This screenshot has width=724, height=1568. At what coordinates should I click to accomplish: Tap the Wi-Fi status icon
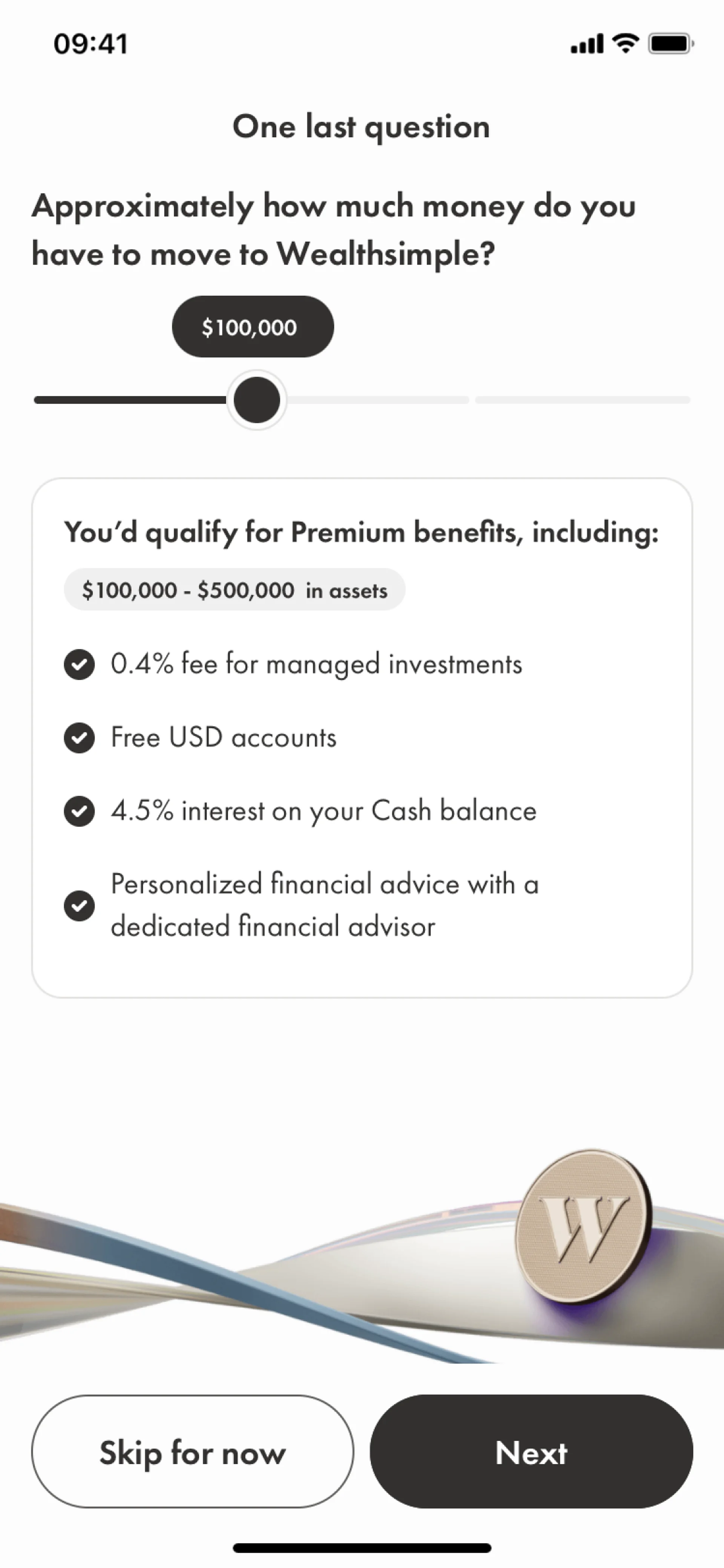[x=626, y=43]
